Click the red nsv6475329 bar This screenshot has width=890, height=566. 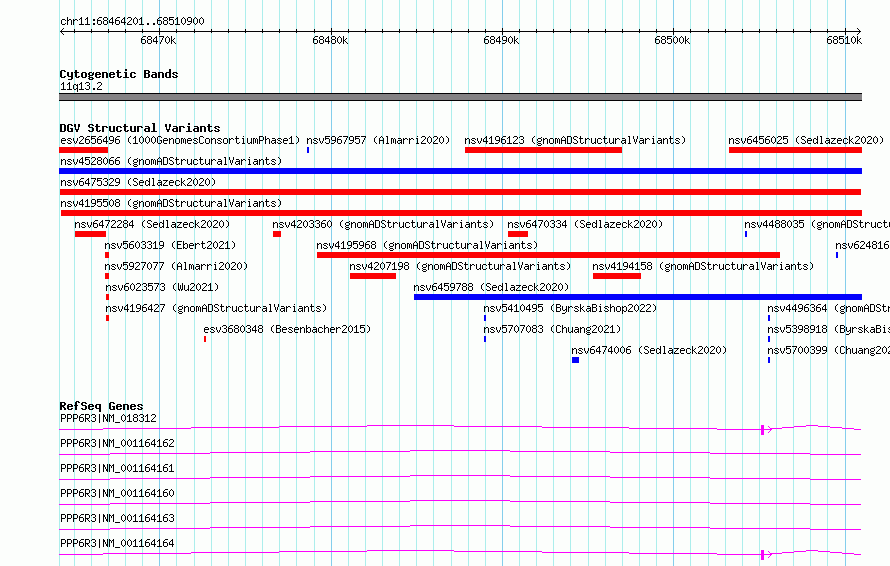[460, 192]
